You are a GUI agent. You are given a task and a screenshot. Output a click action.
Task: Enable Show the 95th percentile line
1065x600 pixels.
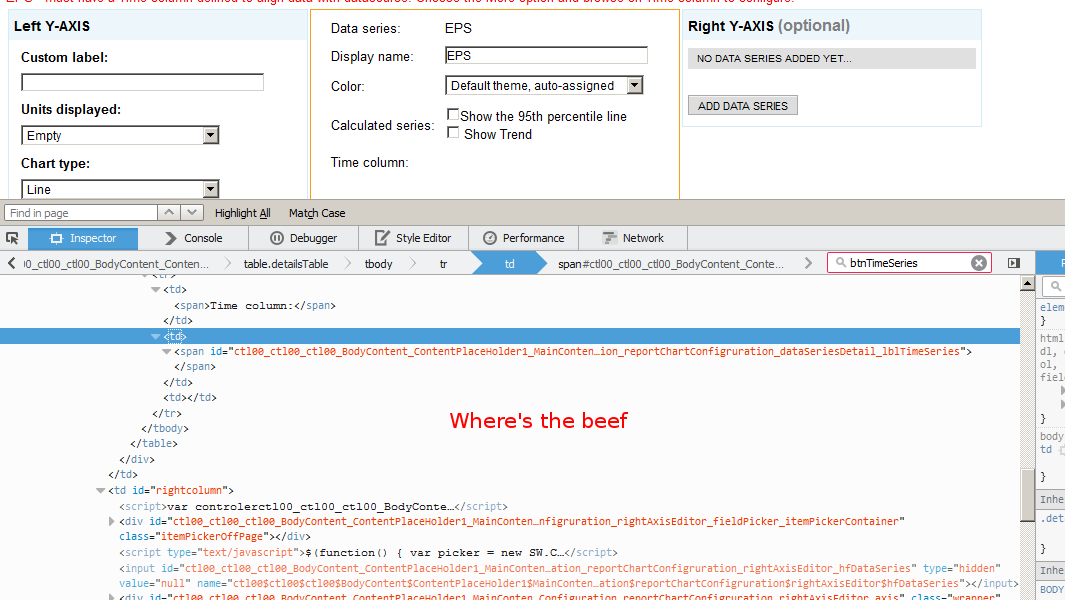[x=452, y=115]
